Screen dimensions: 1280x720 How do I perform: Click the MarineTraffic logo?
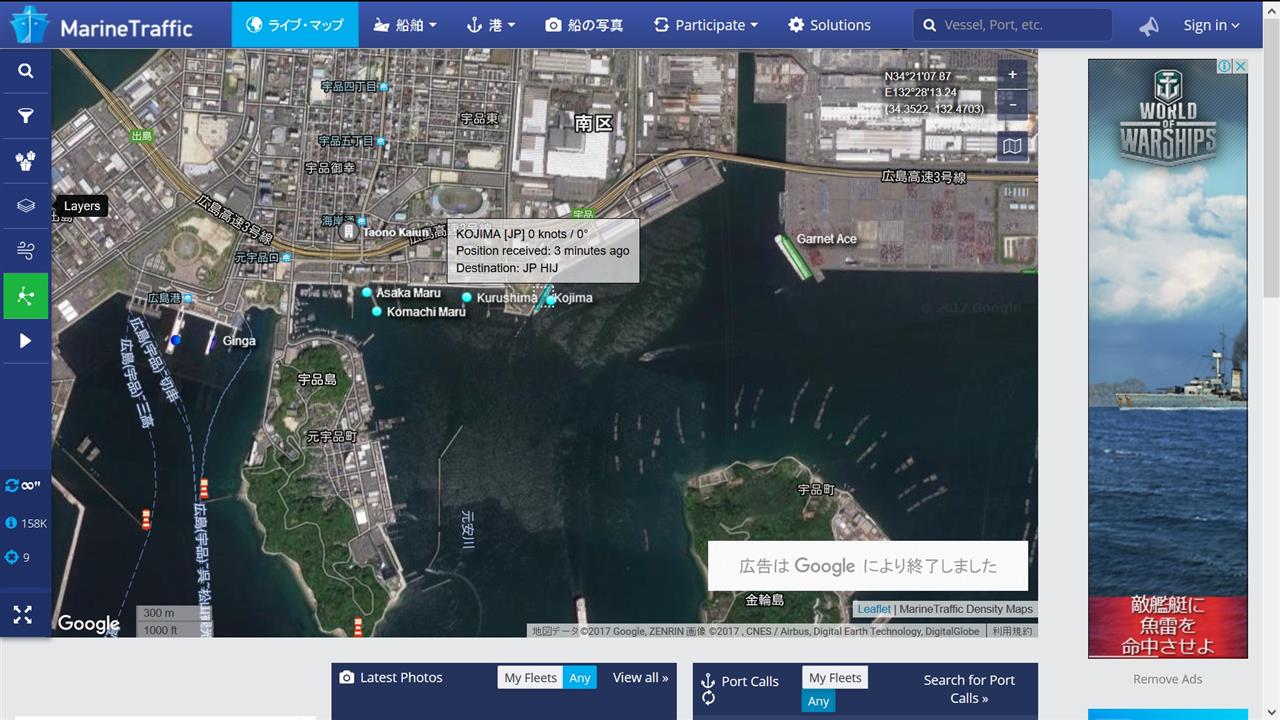(101, 24)
